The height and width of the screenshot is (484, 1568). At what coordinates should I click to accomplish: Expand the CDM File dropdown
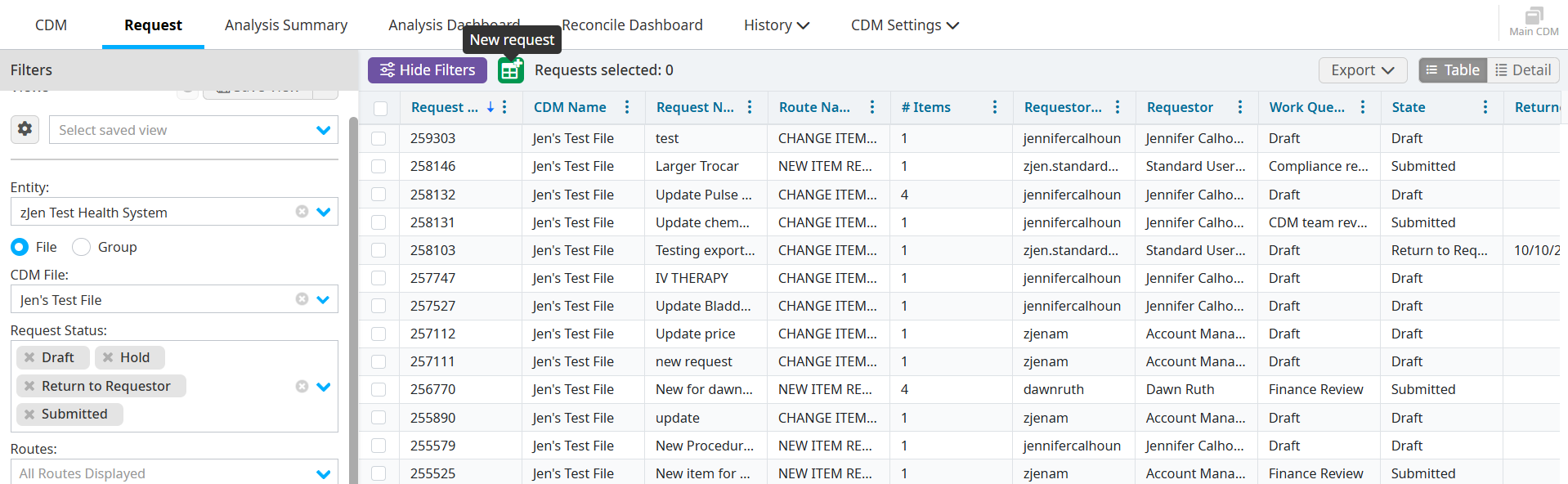(x=323, y=299)
